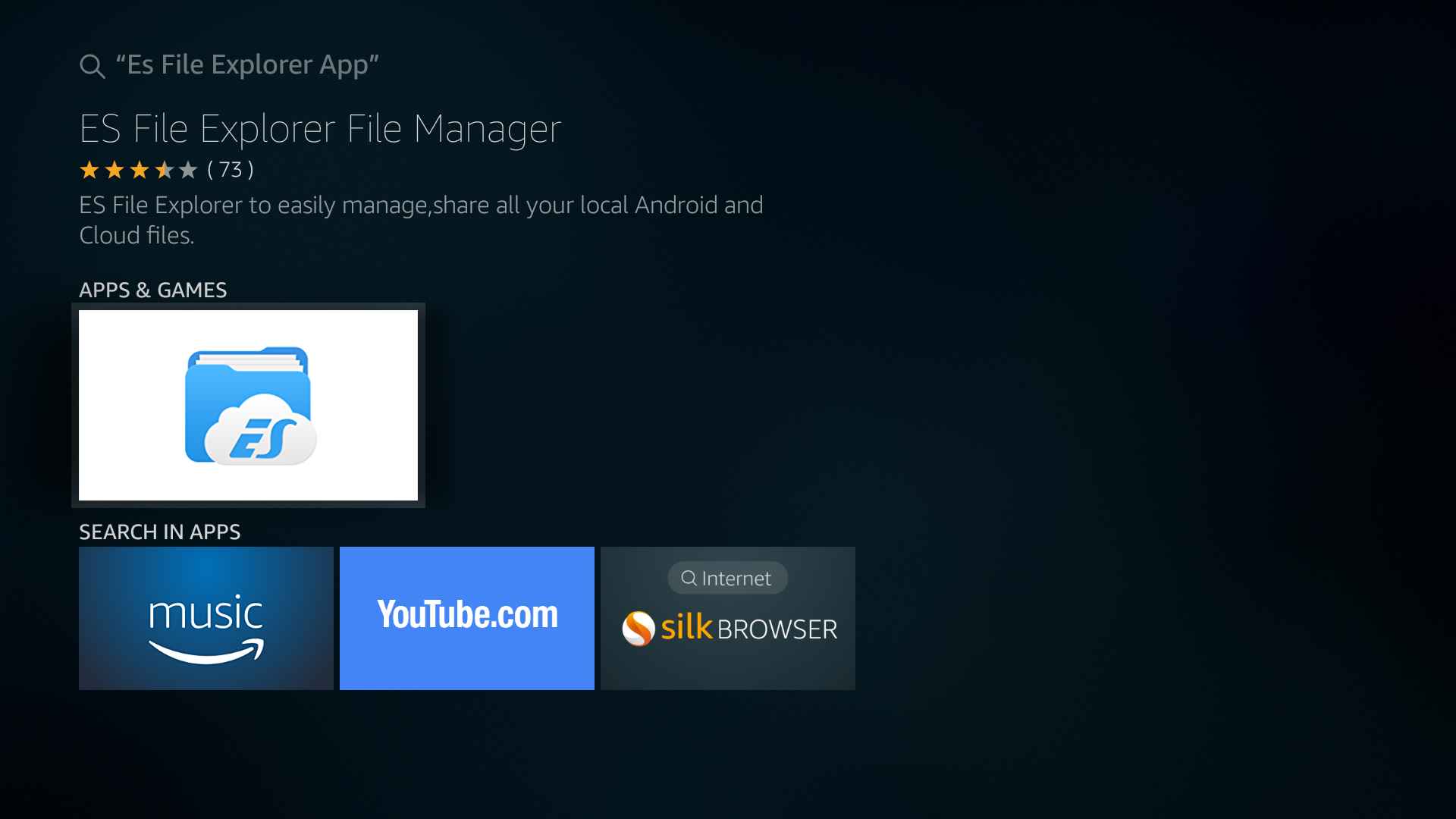Image resolution: width=1456 pixels, height=819 pixels.
Task: Click the ES File Explorer File Manager title
Action: pyautogui.click(x=320, y=129)
